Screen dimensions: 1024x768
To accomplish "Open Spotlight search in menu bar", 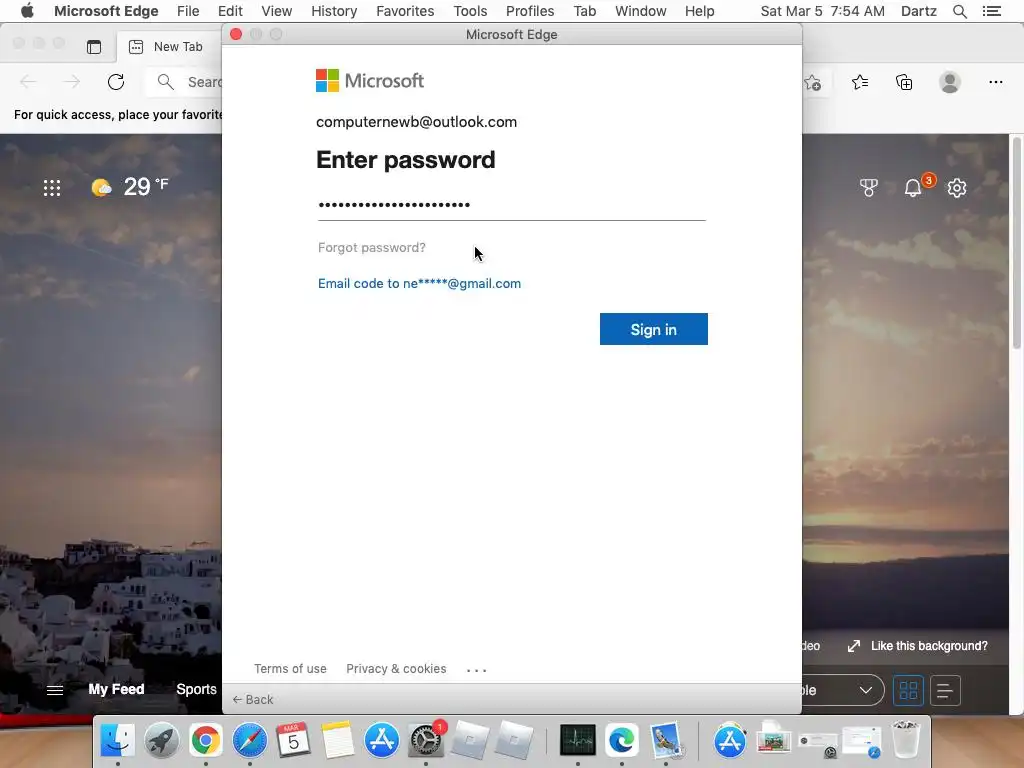I will (959, 11).
